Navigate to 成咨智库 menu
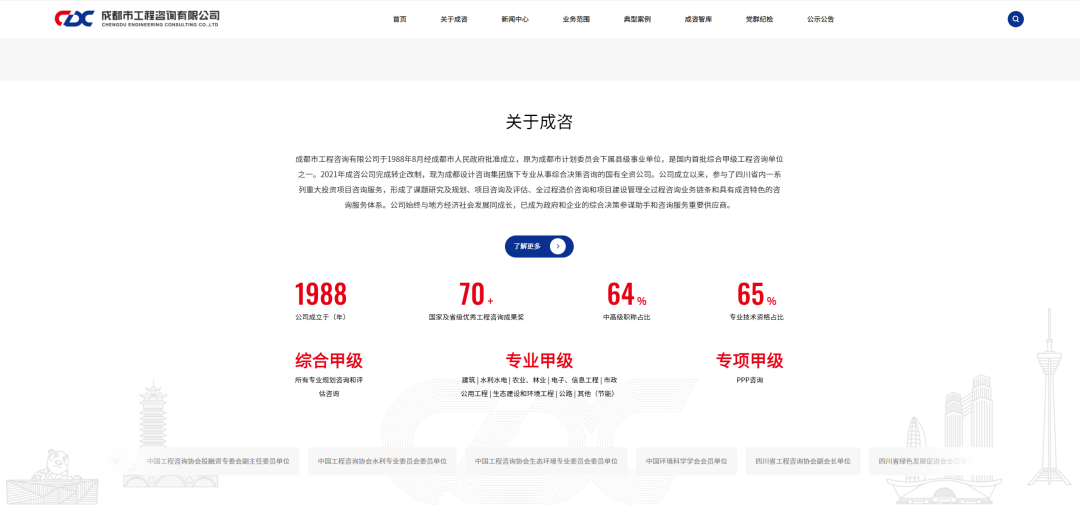 pos(698,19)
